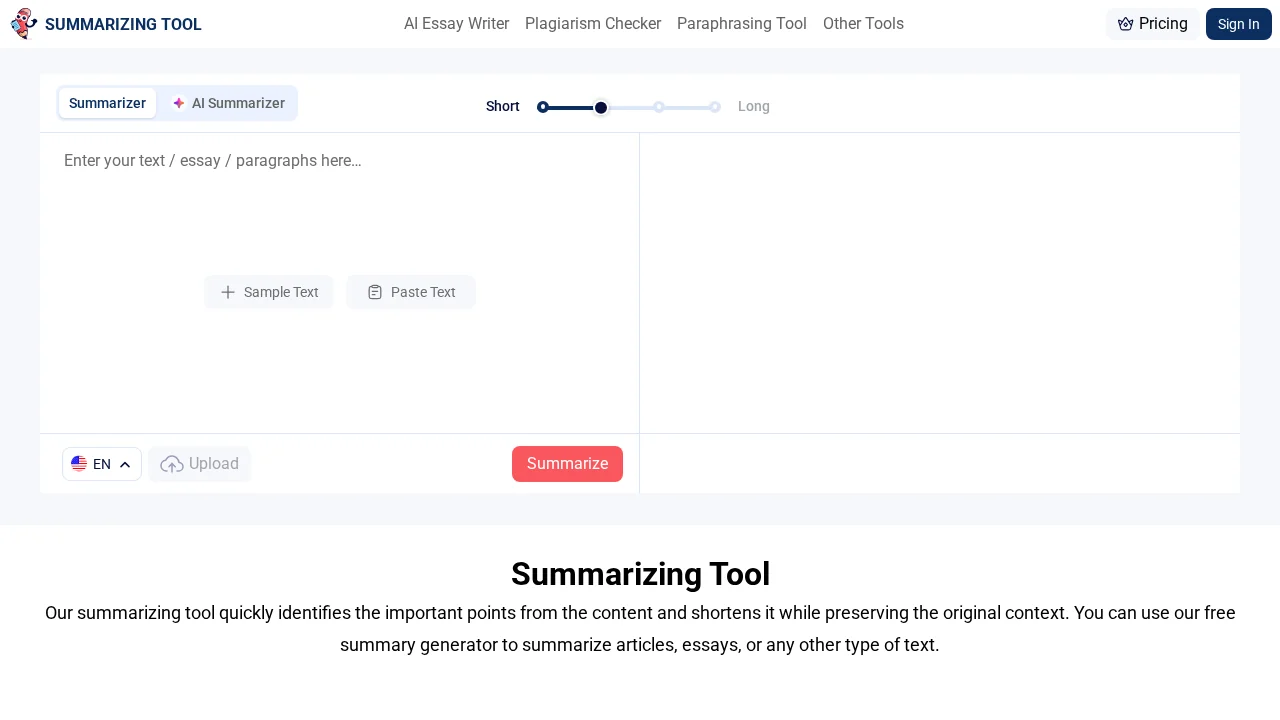The image size is (1280, 720).
Task: Click the crown icon on the Pricing button
Action: click(x=1126, y=23)
